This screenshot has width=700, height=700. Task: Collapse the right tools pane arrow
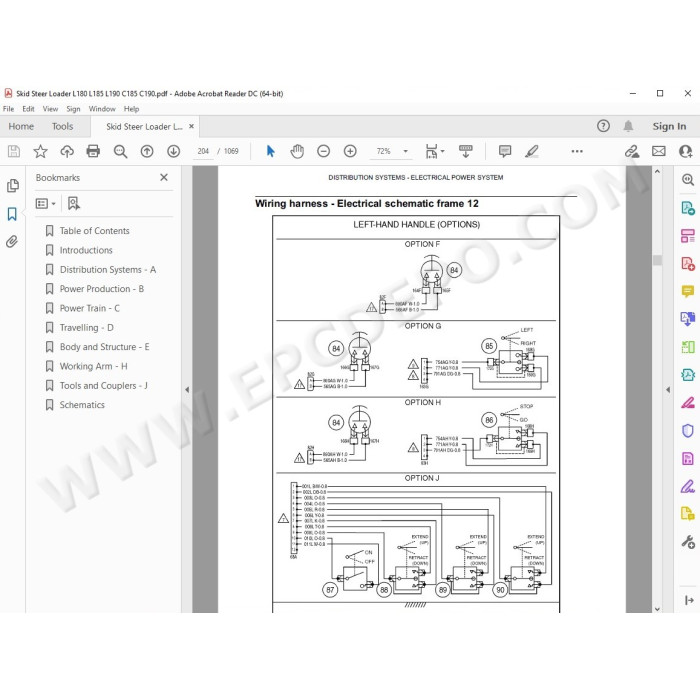tap(668, 390)
